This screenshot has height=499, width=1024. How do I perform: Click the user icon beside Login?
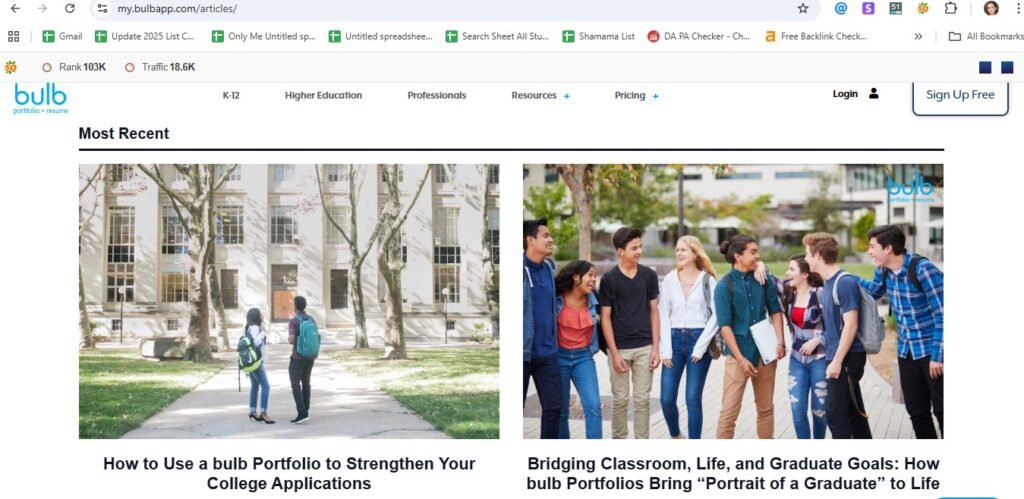click(873, 94)
